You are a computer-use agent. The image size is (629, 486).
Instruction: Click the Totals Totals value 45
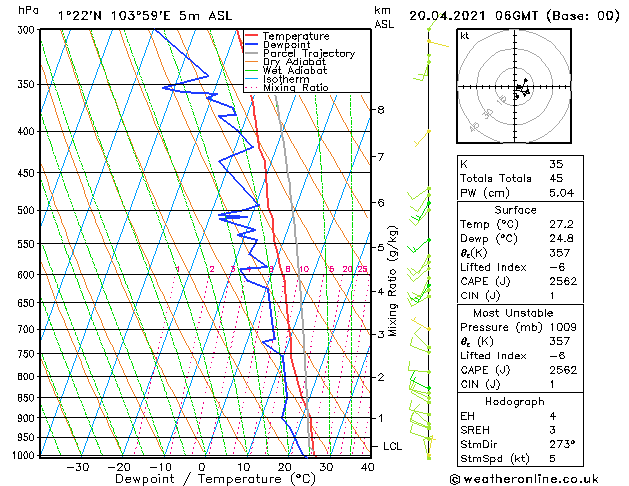[x=556, y=178]
